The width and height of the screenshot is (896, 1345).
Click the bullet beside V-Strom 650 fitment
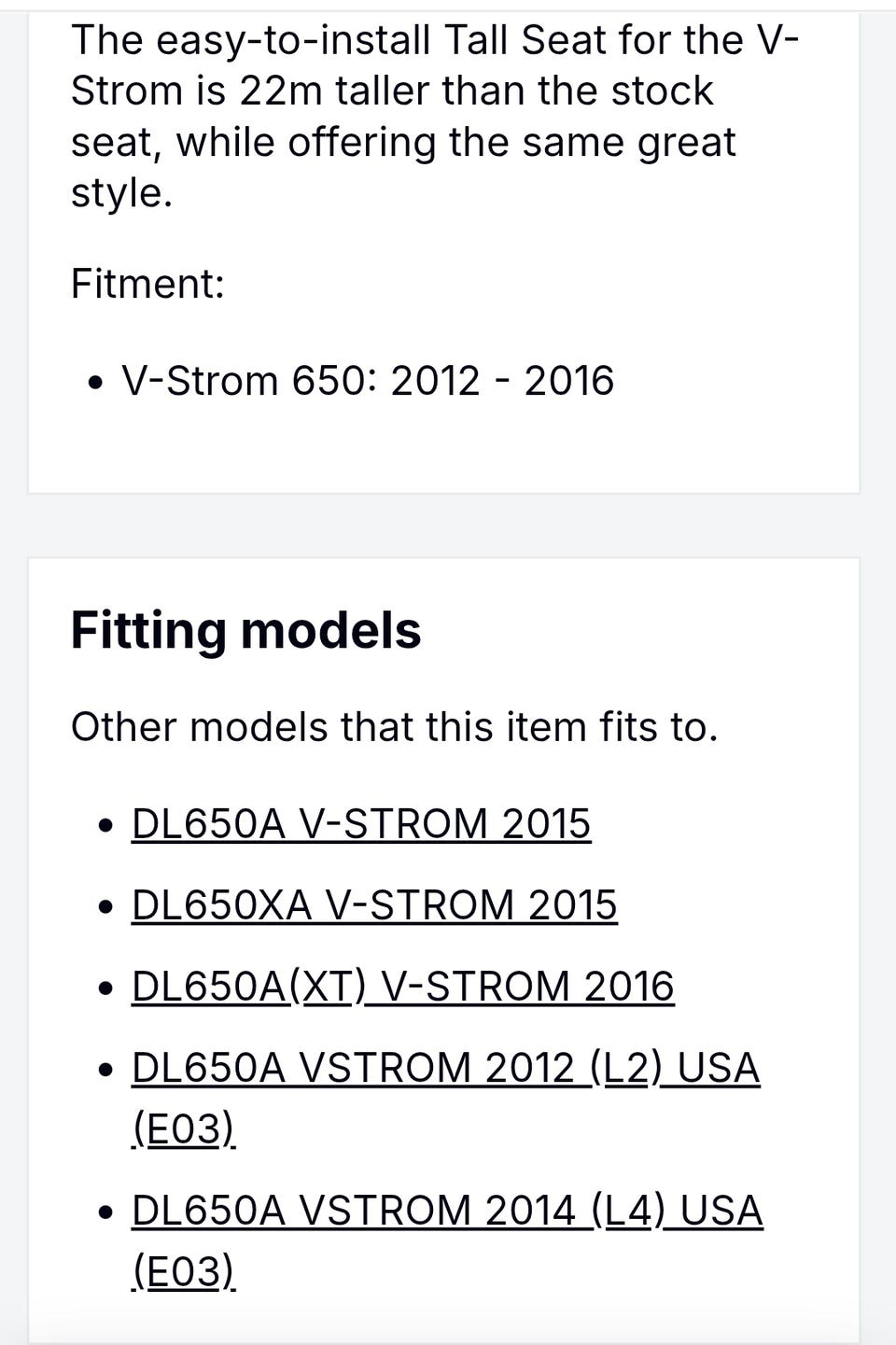pyautogui.click(x=95, y=383)
